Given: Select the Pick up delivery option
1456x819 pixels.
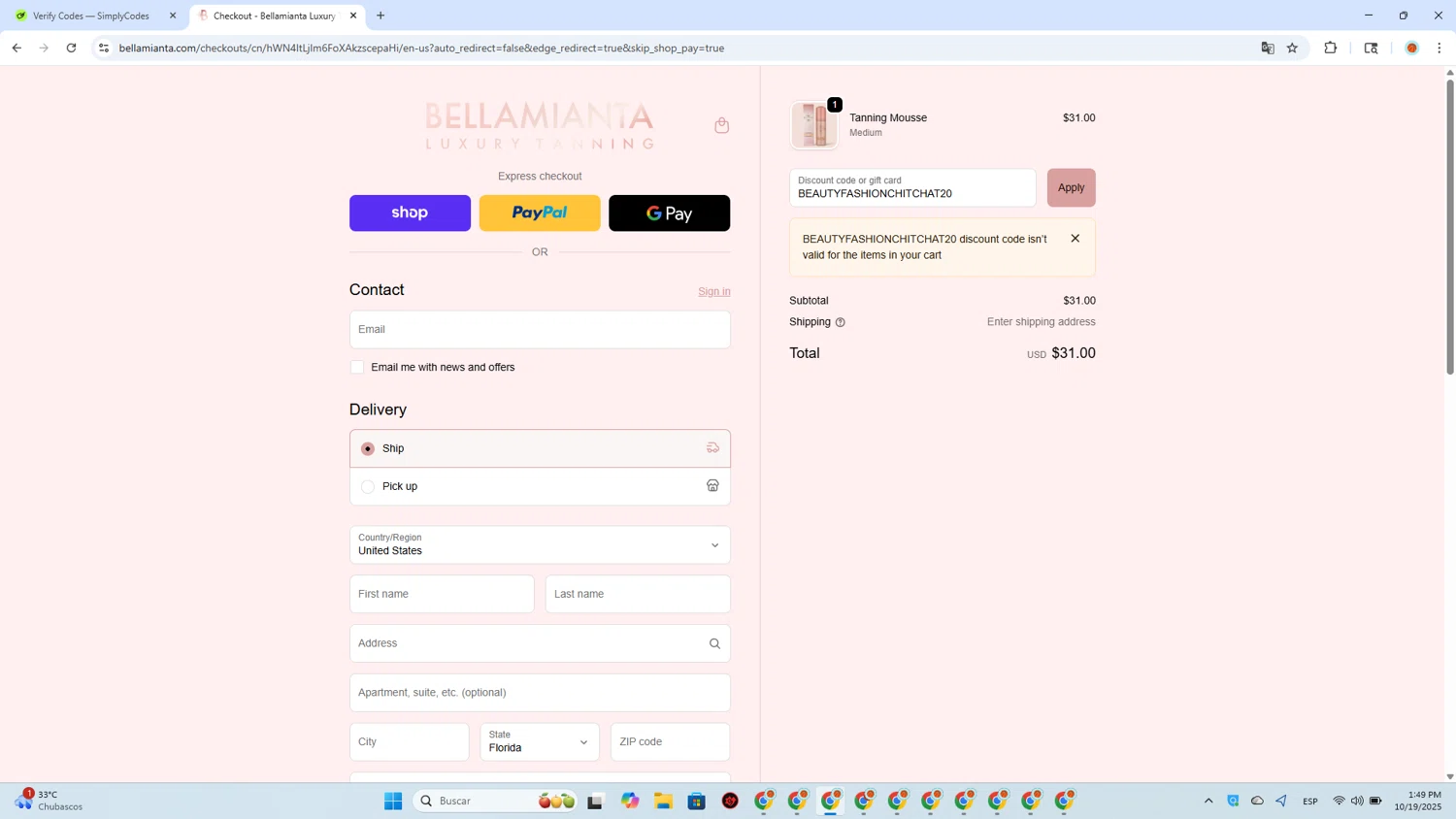Looking at the screenshot, I should click(540, 486).
